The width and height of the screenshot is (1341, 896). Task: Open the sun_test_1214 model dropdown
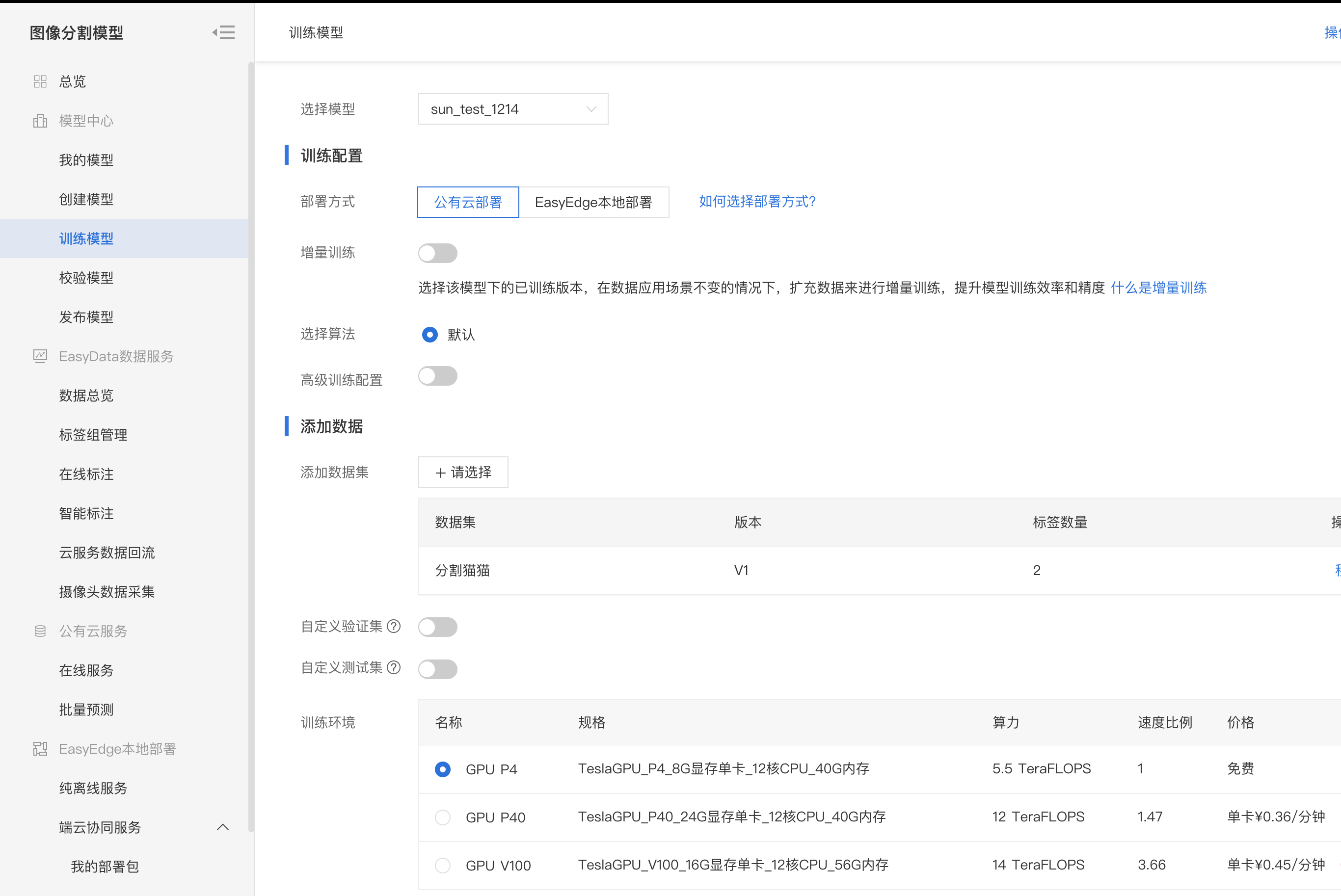pos(513,109)
